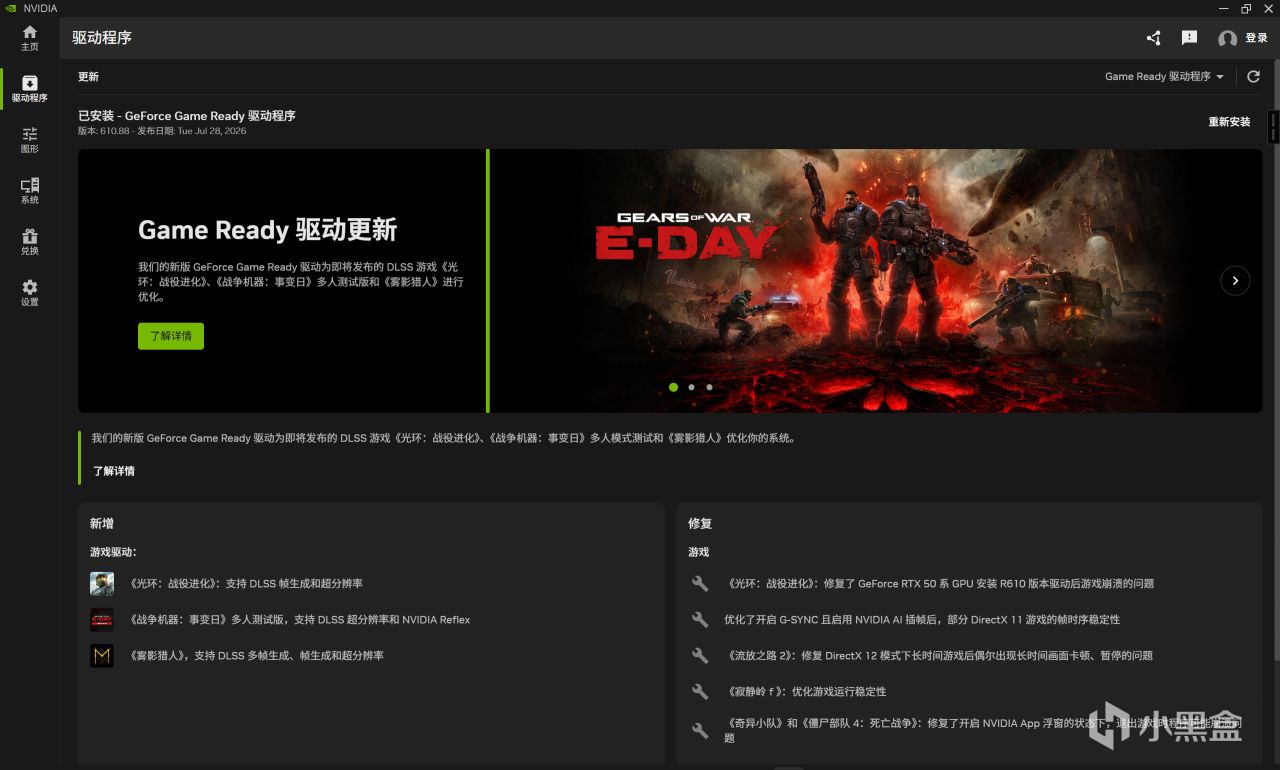Click 登录 to sign in
This screenshot has width=1280, height=770.
point(1256,39)
